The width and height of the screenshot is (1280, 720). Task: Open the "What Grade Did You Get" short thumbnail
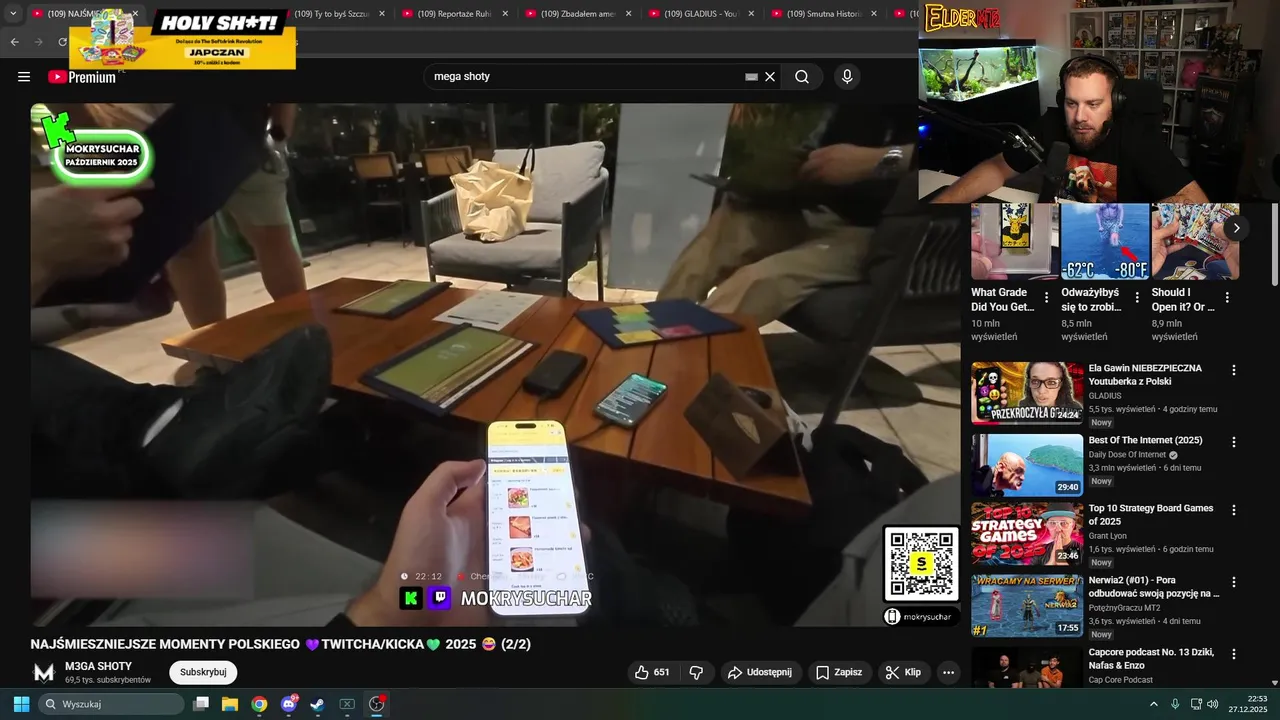(x=1015, y=241)
